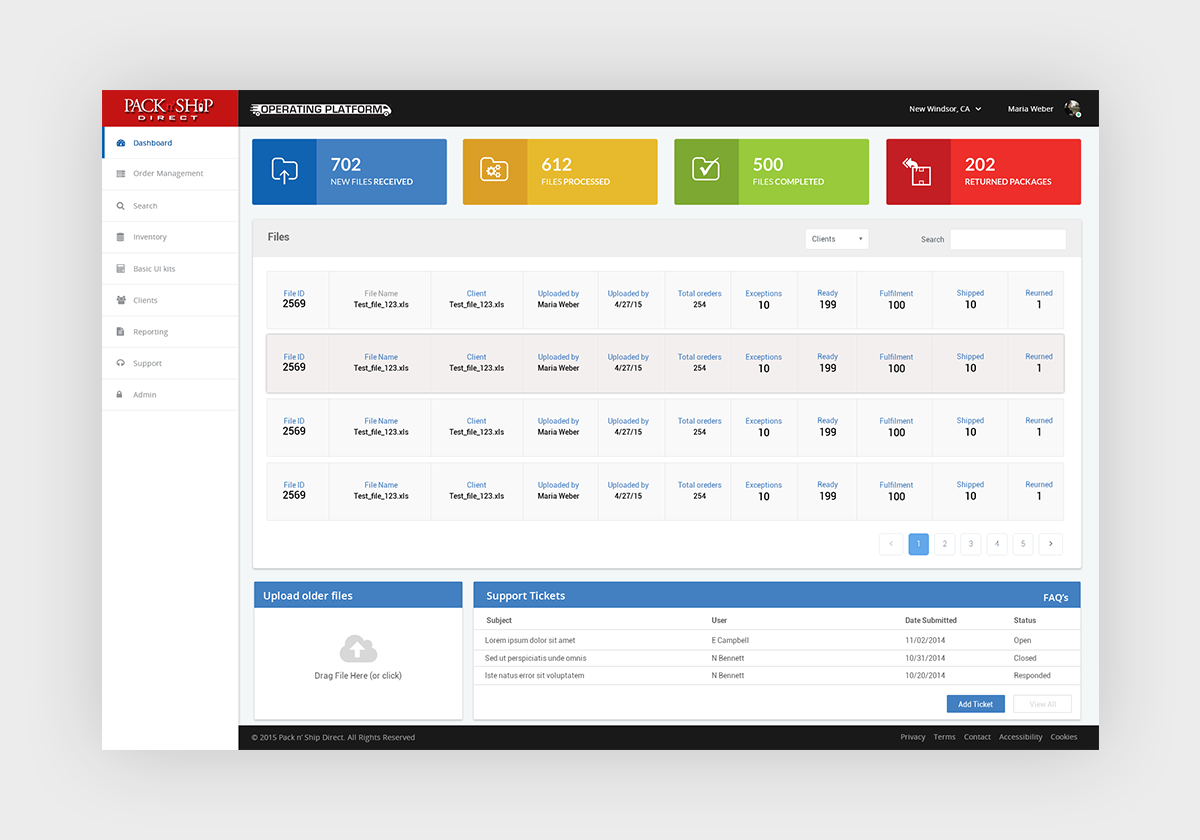Click the Dashboard gauge icon in sidebar
This screenshot has height=840, width=1200.
click(121, 143)
